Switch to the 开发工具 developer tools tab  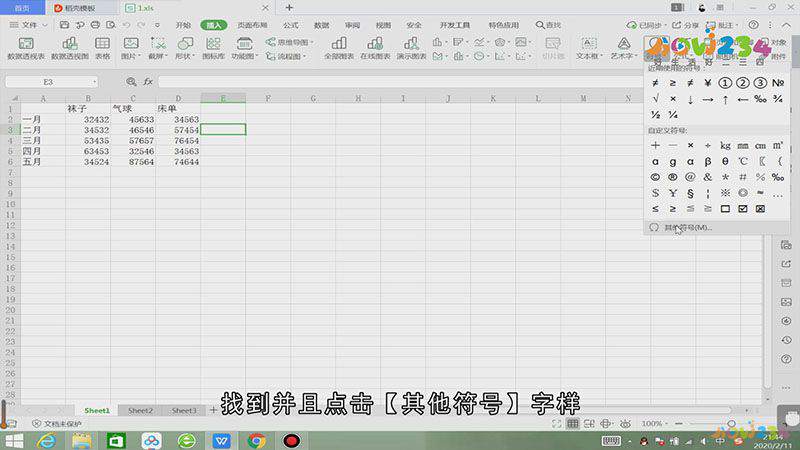(x=455, y=25)
